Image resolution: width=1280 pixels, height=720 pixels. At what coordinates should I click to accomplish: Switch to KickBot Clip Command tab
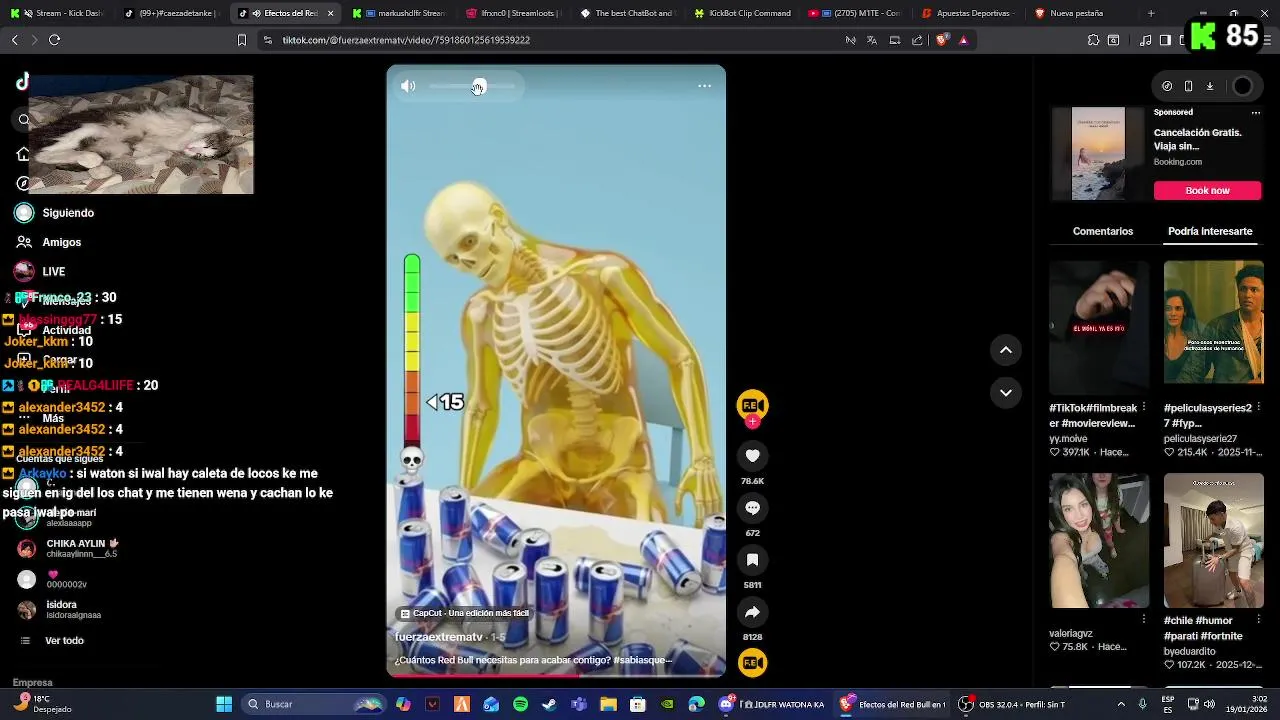(x=741, y=13)
